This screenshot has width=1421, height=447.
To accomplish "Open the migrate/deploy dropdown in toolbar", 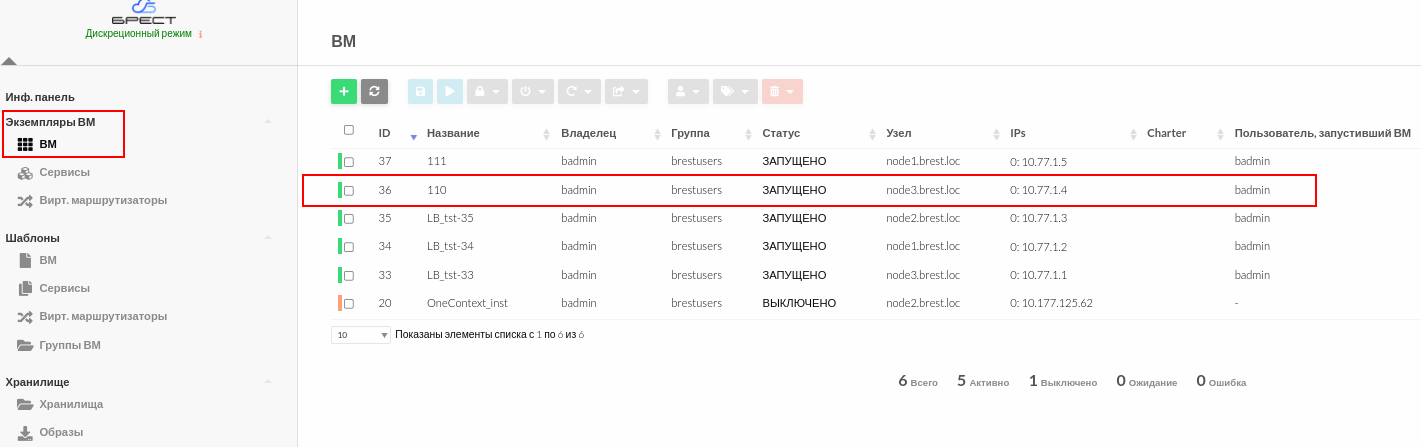I will click(x=626, y=91).
